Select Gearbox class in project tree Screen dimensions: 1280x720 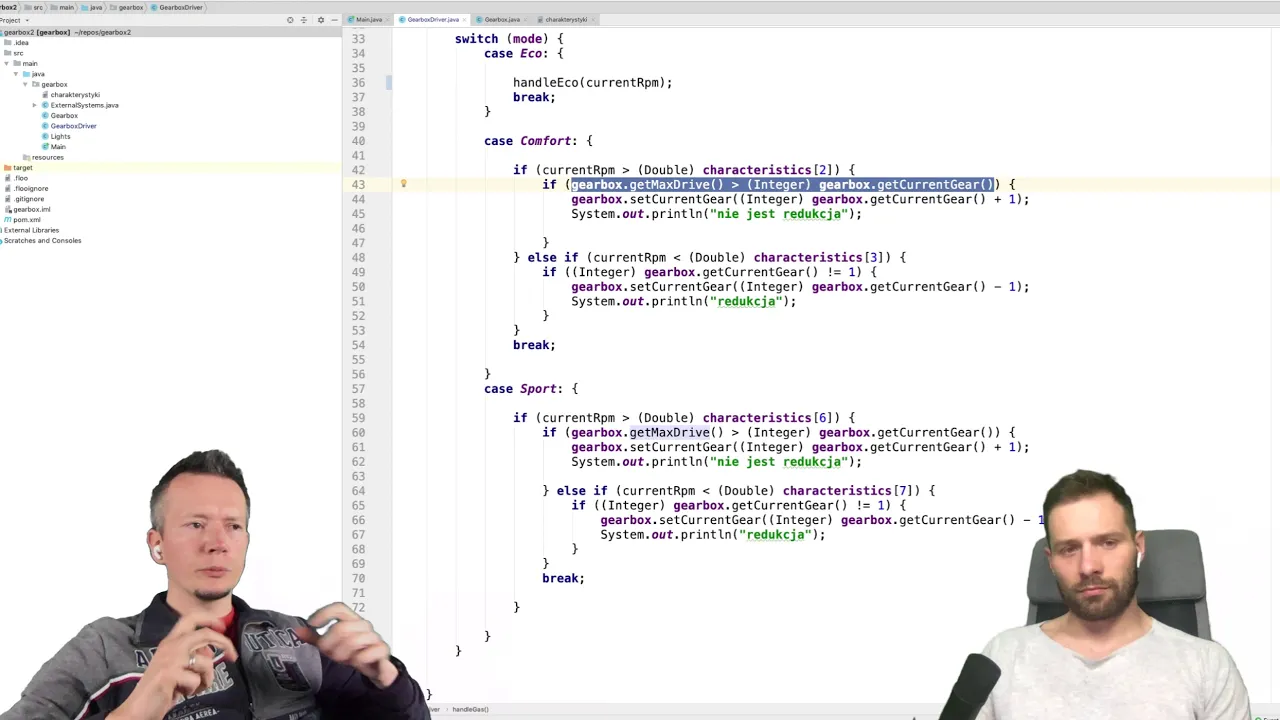[64, 116]
